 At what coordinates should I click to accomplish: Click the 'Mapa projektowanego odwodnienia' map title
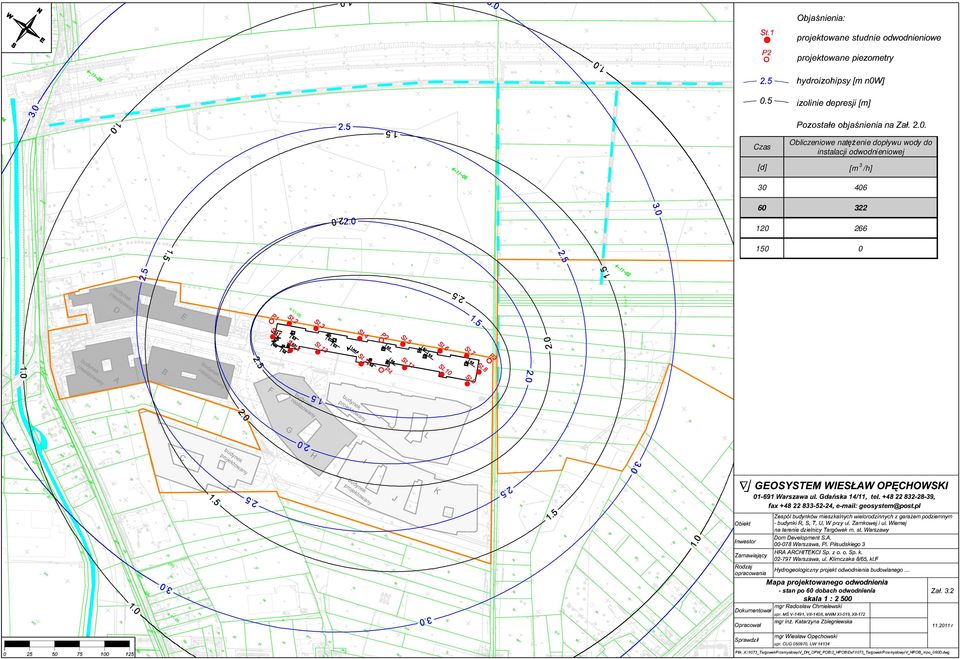click(x=827, y=582)
